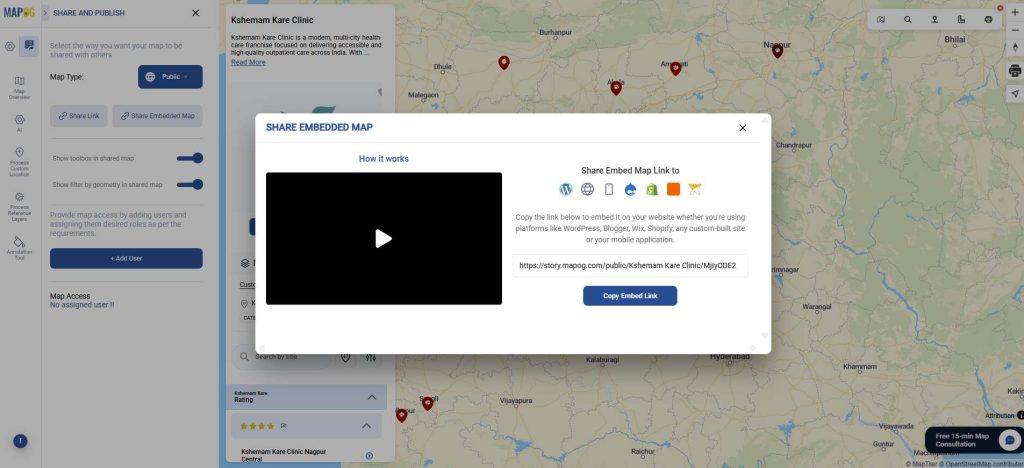Collapse sidebar with the chevron arrow
This screenshot has width=1024, height=468.
click(x=45, y=12)
